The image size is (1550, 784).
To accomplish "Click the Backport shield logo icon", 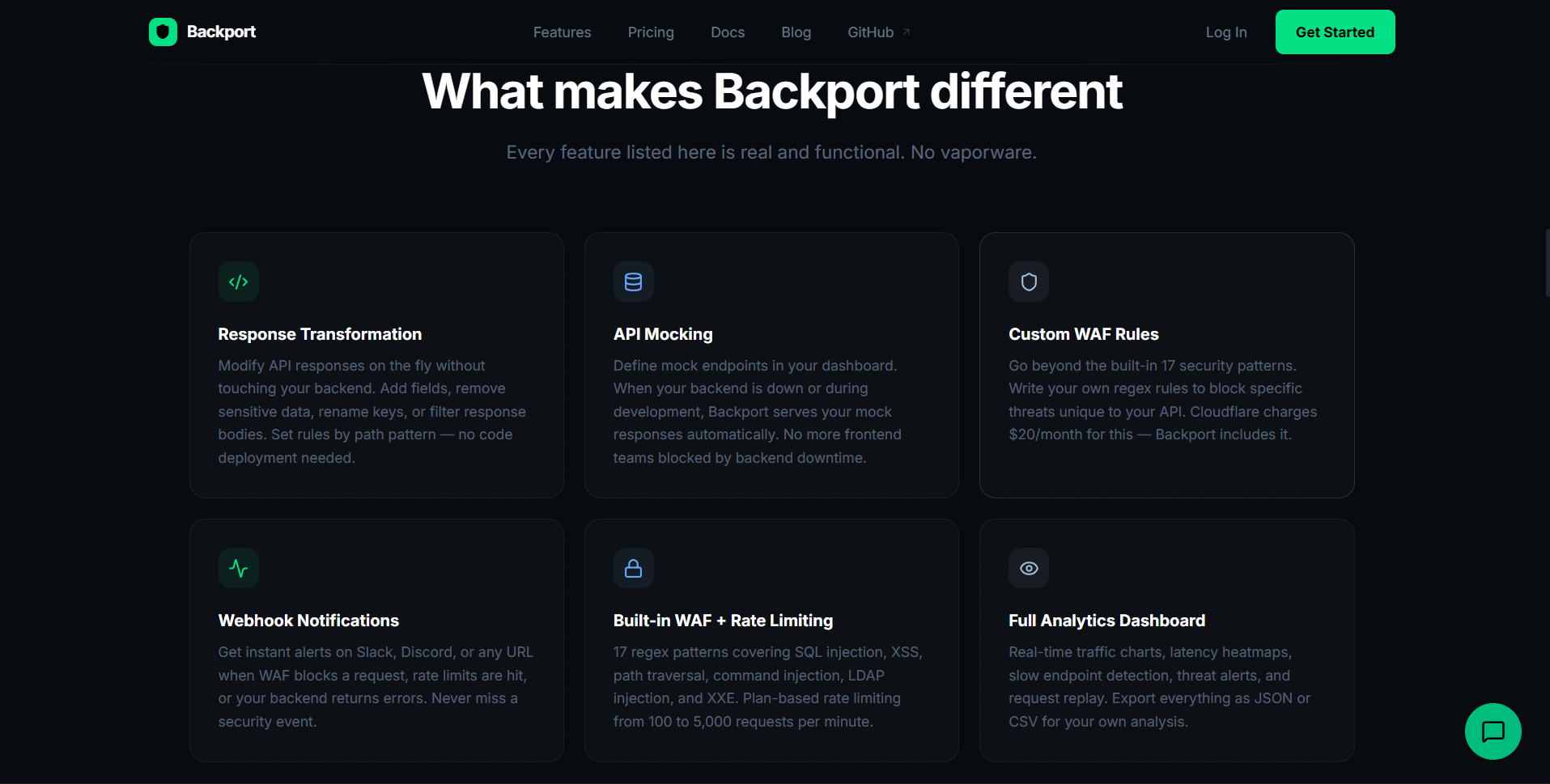I will [x=163, y=32].
